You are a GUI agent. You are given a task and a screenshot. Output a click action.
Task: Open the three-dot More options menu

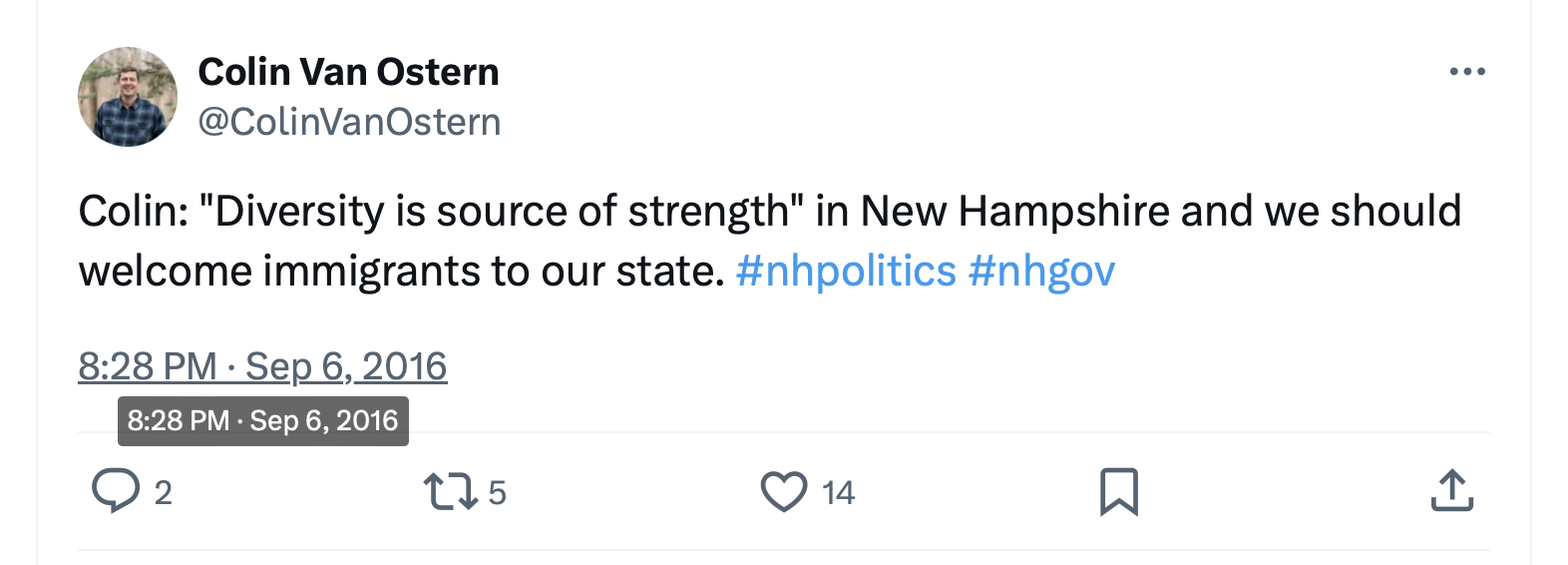[1466, 72]
